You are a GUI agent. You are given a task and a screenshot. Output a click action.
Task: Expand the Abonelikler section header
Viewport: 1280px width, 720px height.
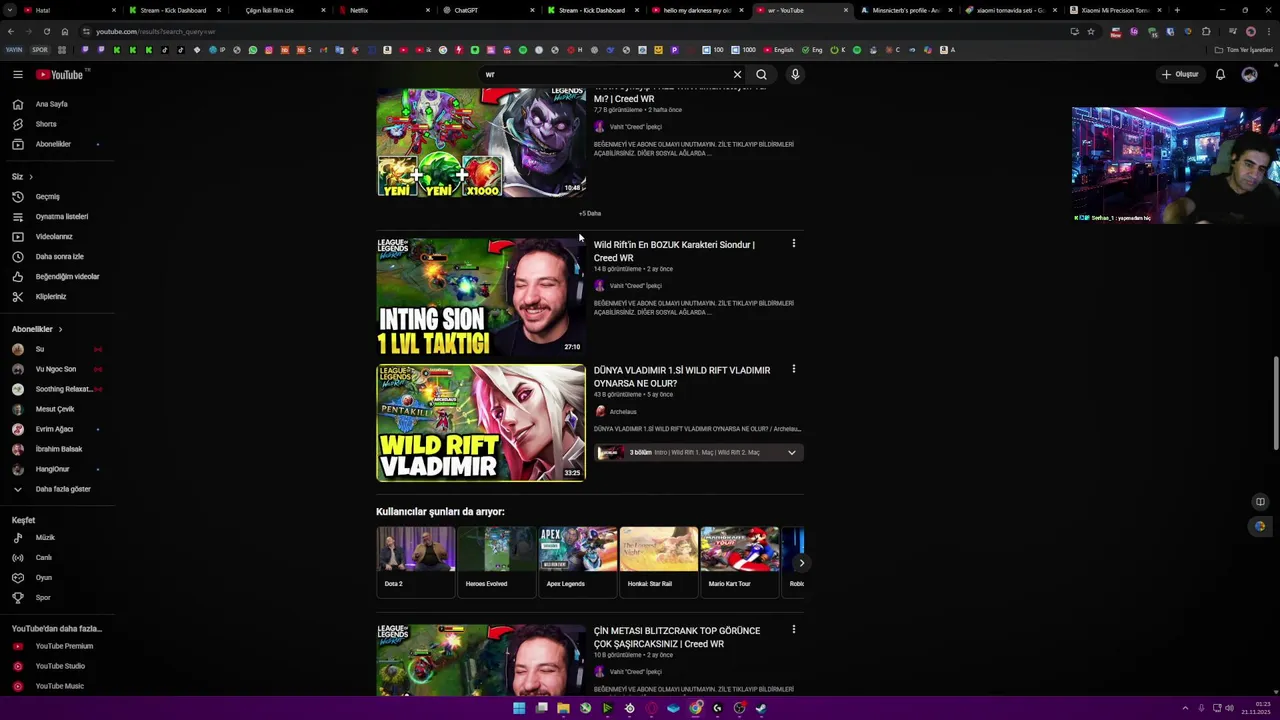point(37,329)
